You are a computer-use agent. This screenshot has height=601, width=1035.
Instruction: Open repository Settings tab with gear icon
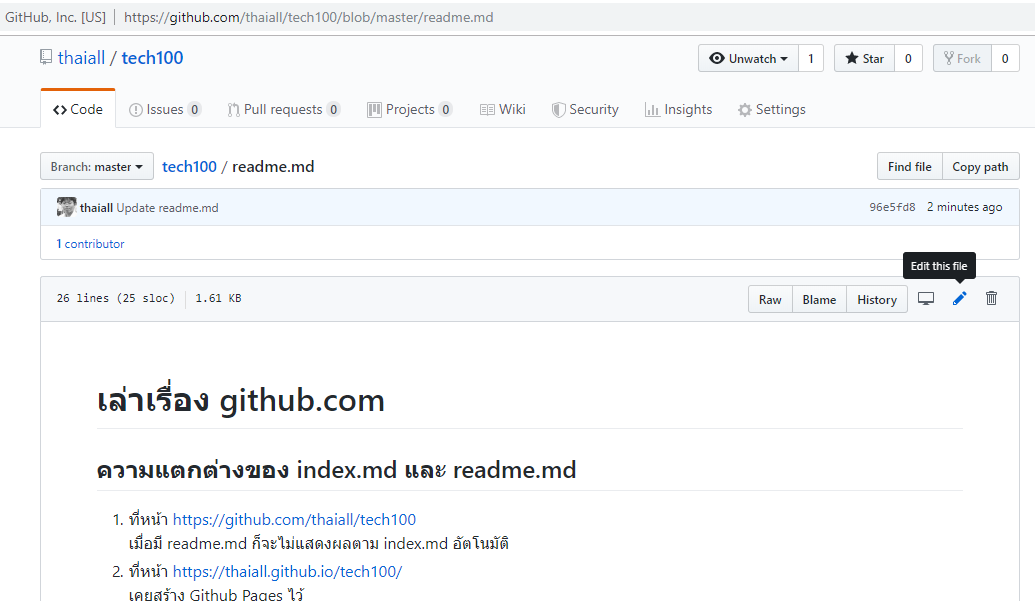point(771,110)
